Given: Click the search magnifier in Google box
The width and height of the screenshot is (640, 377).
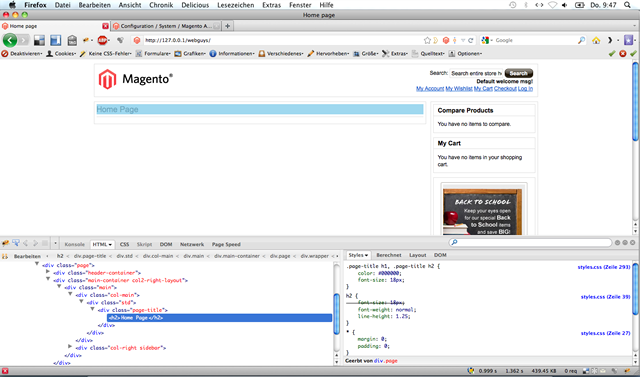Looking at the screenshot, I should click(581, 40).
